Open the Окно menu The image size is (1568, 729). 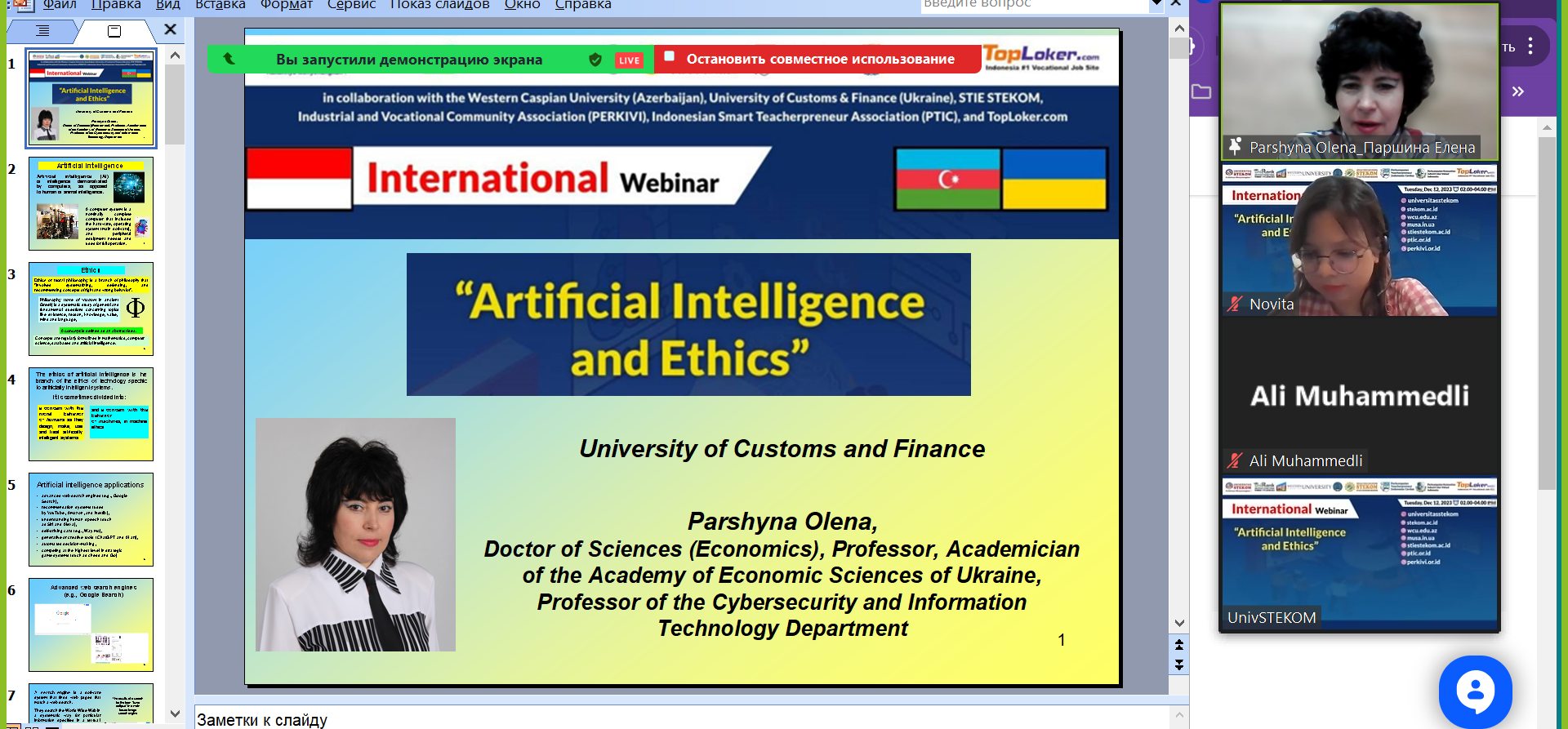pyautogui.click(x=523, y=5)
